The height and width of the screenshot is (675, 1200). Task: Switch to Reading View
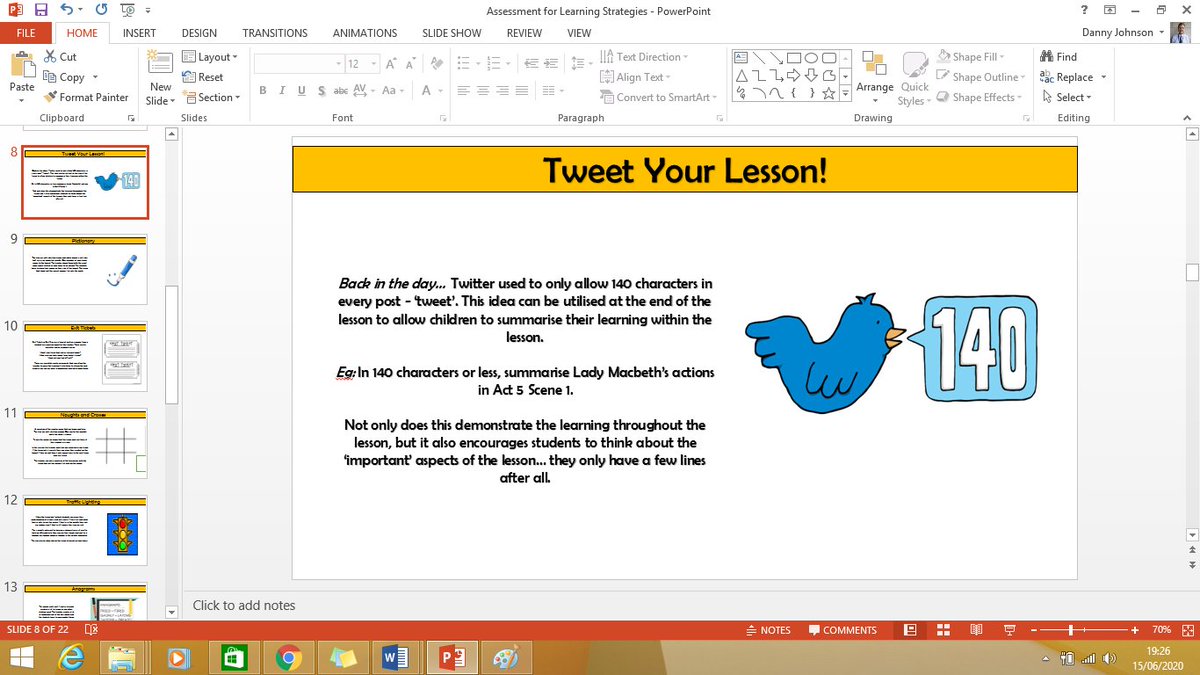pyautogui.click(x=976, y=630)
